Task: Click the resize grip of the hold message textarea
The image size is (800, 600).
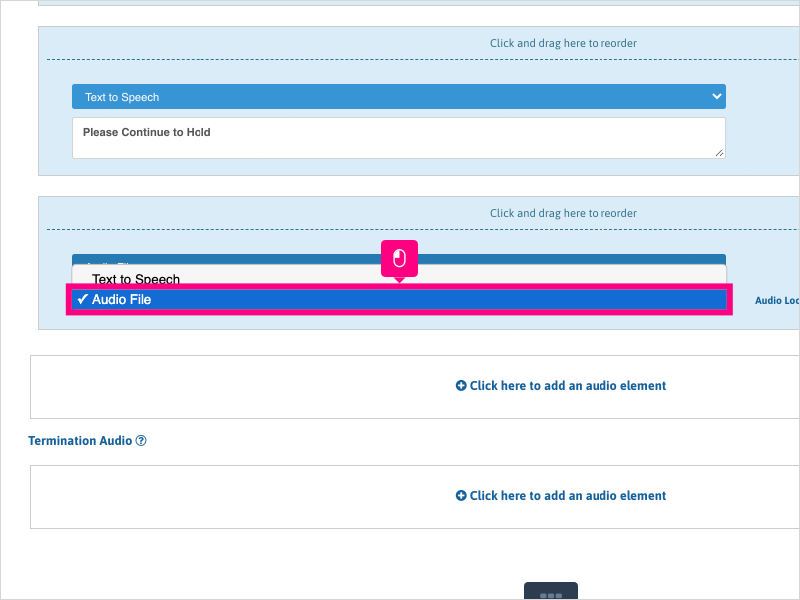Action: pyautogui.click(x=719, y=153)
